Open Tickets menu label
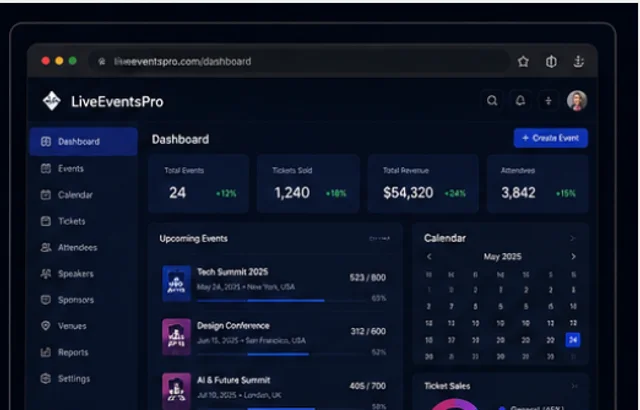Image resolution: width=640 pixels, height=410 pixels. 71,221
